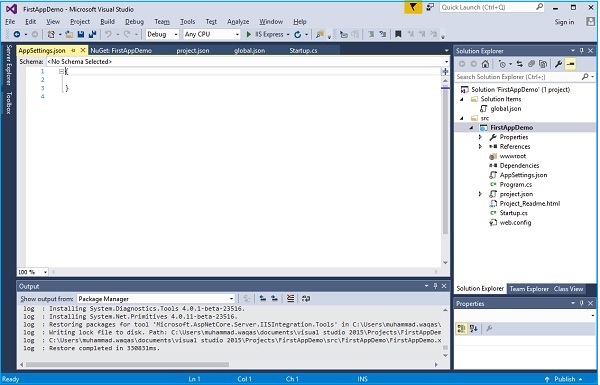Click the Sign in link

(564, 22)
